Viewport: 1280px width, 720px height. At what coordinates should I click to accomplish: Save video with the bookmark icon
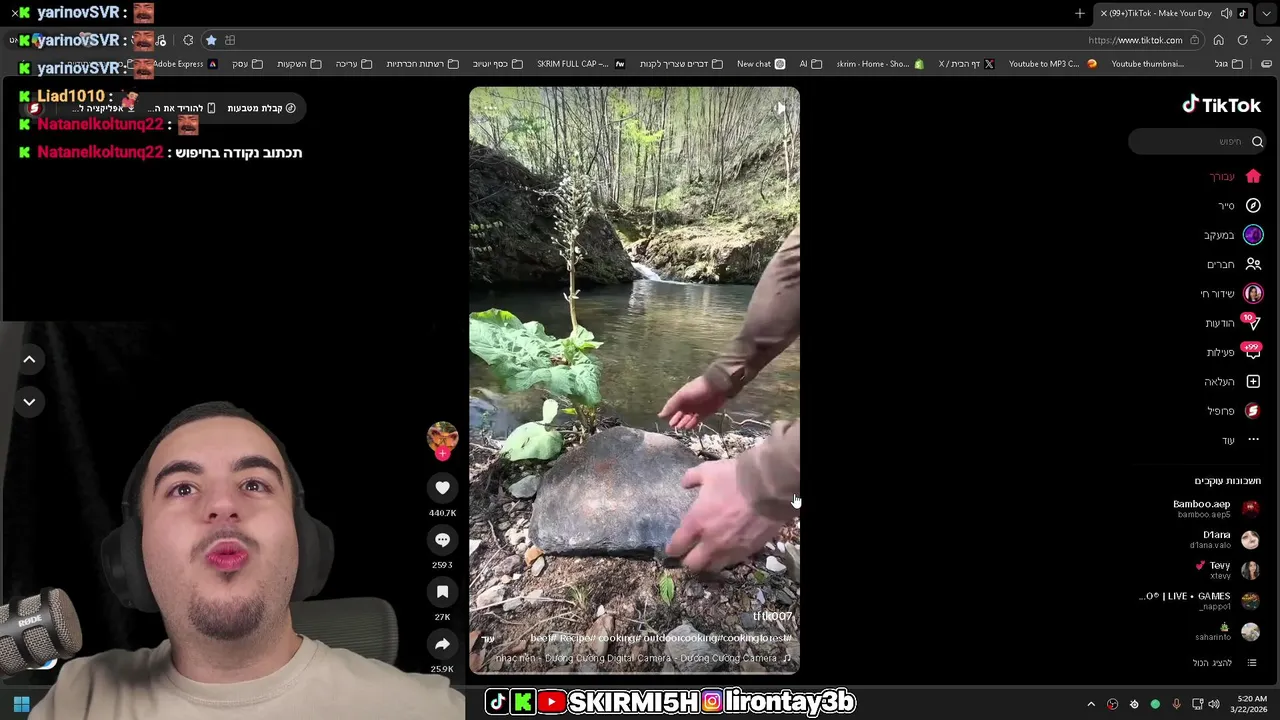point(442,592)
